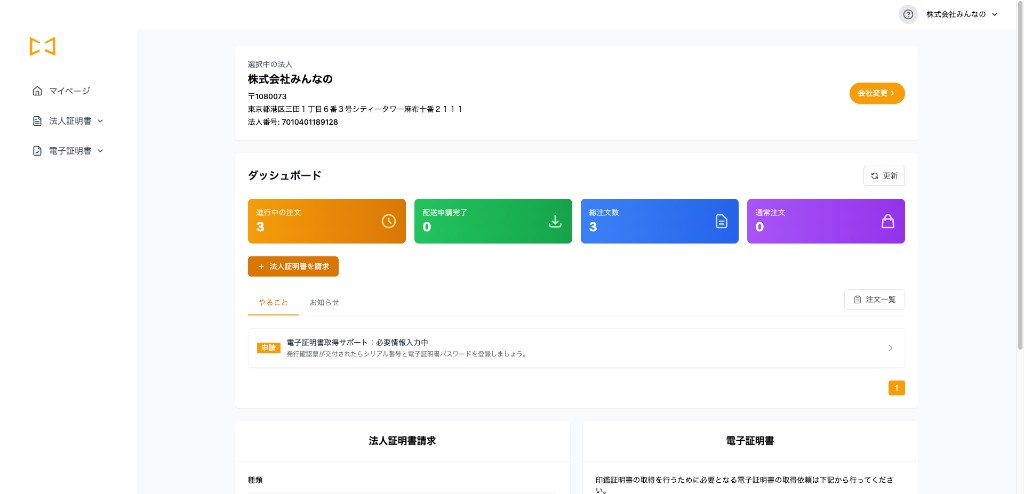This screenshot has width=1024, height=494.
Task: Click the postal code 〒1080073 text
Action: click(267, 96)
